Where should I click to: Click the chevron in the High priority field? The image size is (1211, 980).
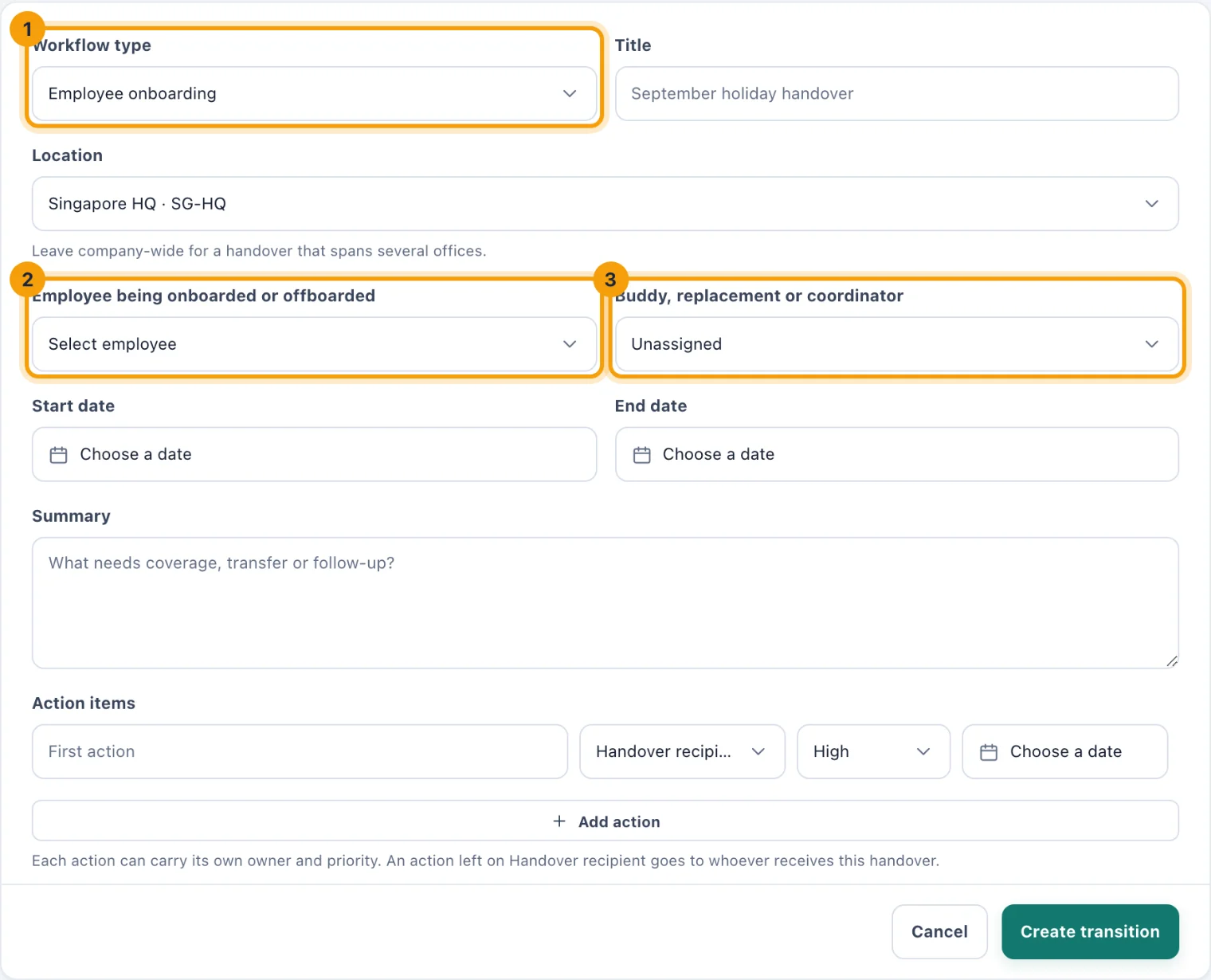pyautogui.click(x=923, y=751)
